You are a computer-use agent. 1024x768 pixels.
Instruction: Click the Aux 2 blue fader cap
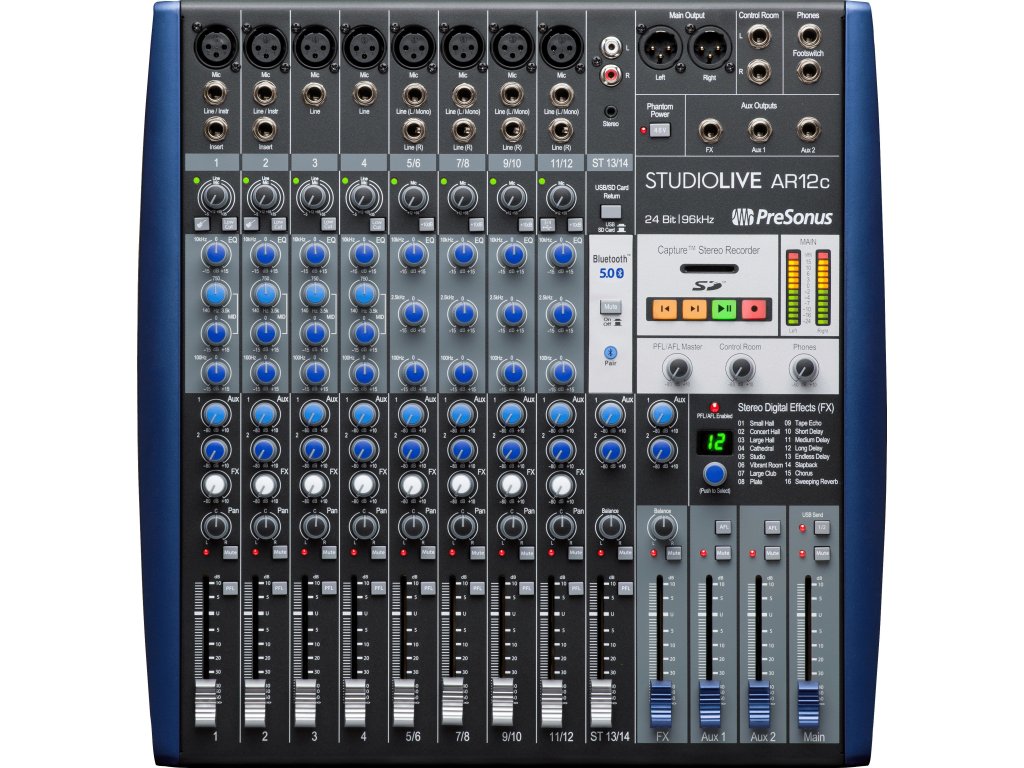760,704
